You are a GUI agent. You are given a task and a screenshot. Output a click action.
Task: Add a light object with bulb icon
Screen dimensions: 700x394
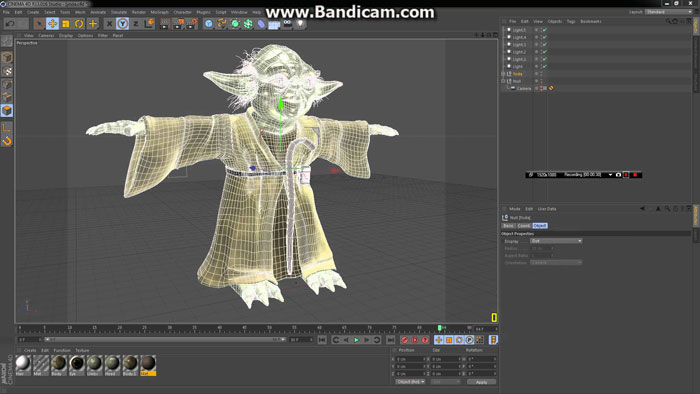(300, 24)
